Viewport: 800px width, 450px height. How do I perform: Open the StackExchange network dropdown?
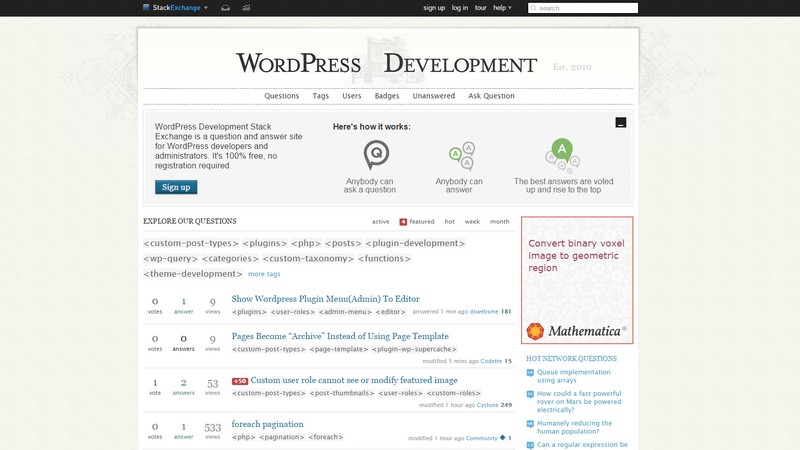pos(175,8)
